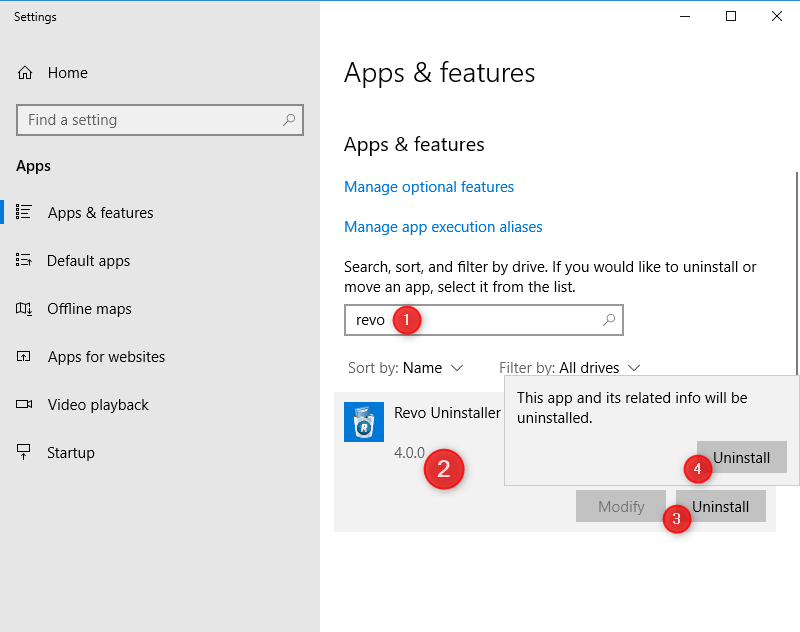
Task: Expand the Sort by Name dropdown
Action: tap(405, 368)
